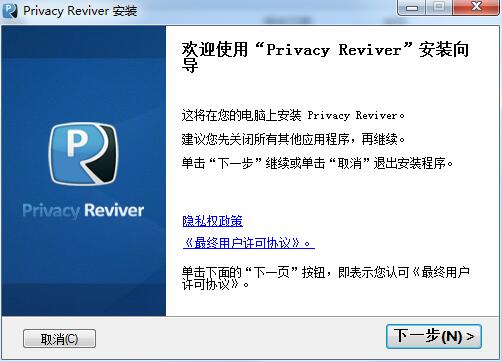Screen dimensions: 502x362
Task: Open the 《最终用户许可协议》 license agreement link
Action: coord(248,243)
